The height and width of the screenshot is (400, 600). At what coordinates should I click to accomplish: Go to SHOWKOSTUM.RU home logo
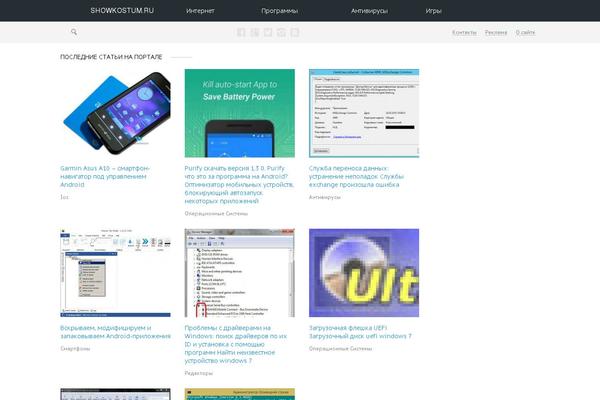tap(122, 11)
